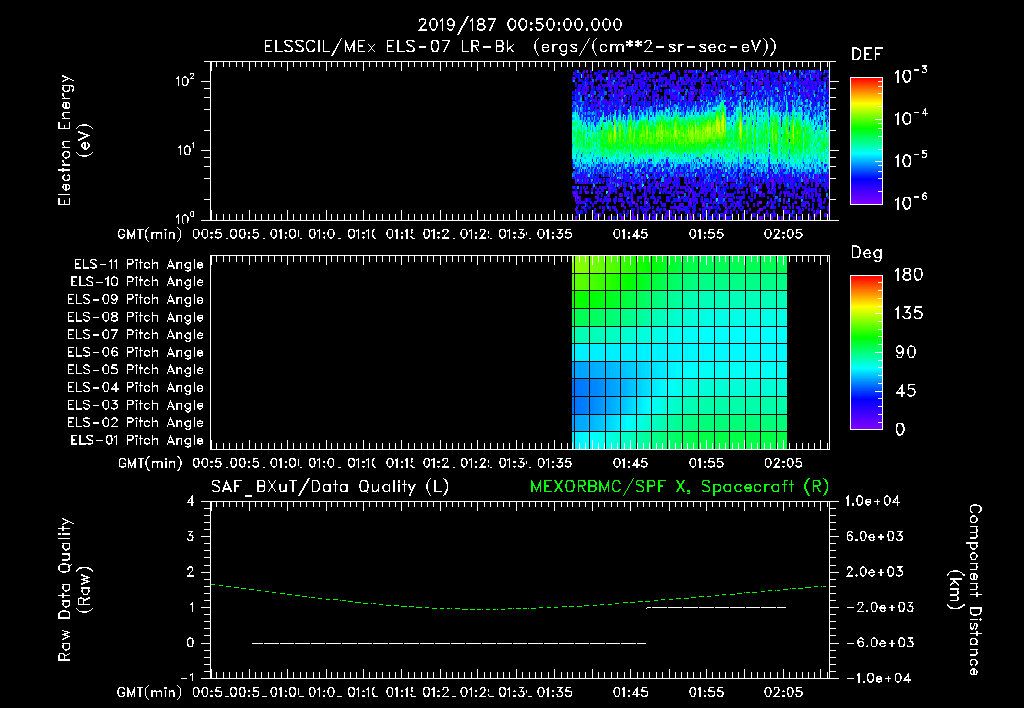The width and height of the screenshot is (1024, 708).
Task: Click the 02:05 tick on top panel axis
Action: coord(783,234)
